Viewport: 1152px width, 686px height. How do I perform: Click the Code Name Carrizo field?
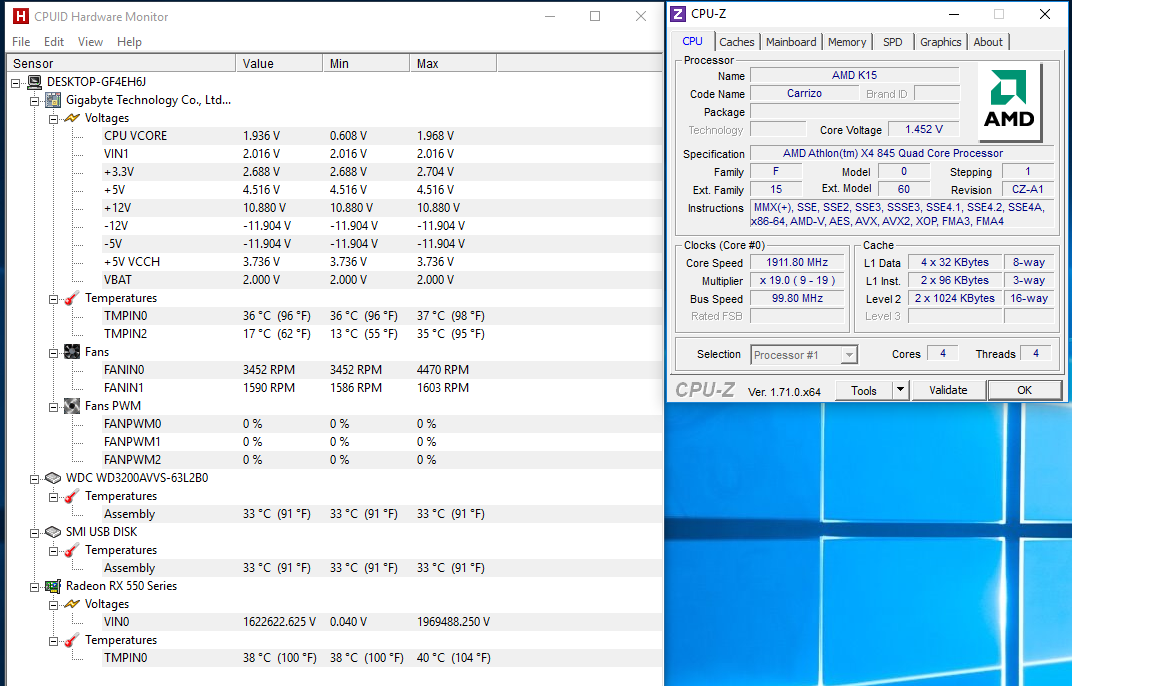(x=804, y=93)
